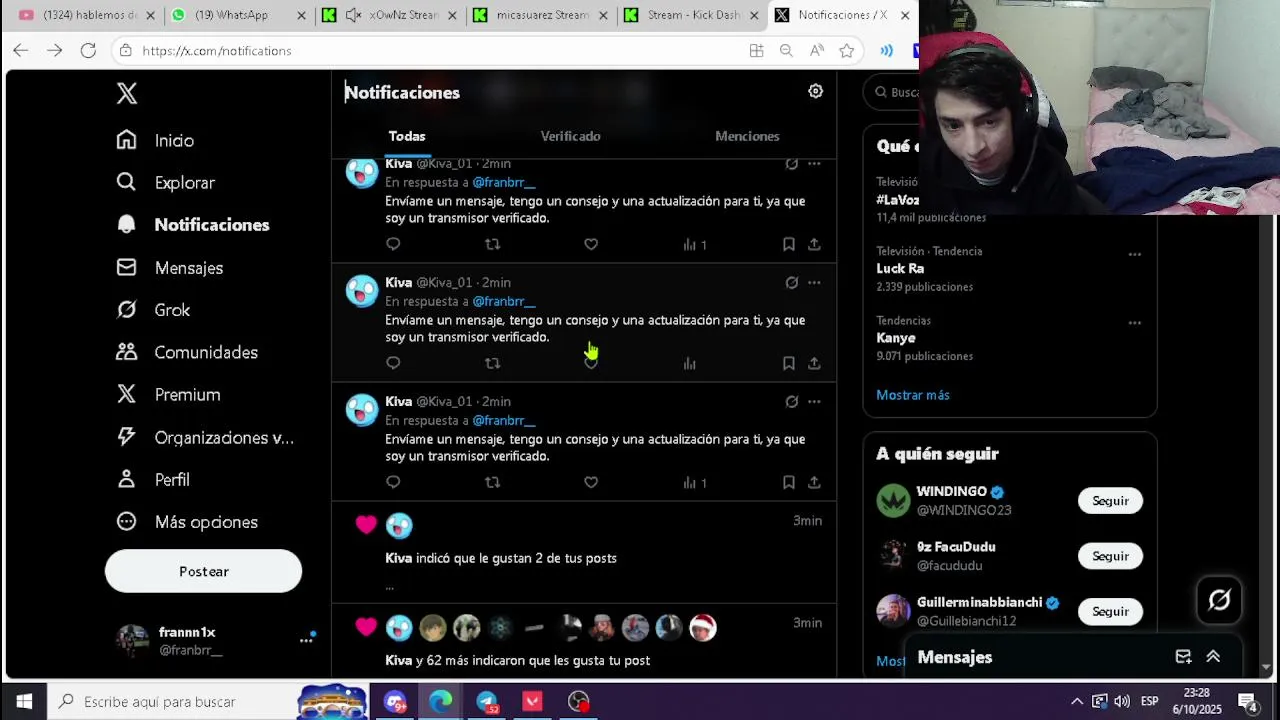Click read aloud icon in address bar

tap(817, 51)
